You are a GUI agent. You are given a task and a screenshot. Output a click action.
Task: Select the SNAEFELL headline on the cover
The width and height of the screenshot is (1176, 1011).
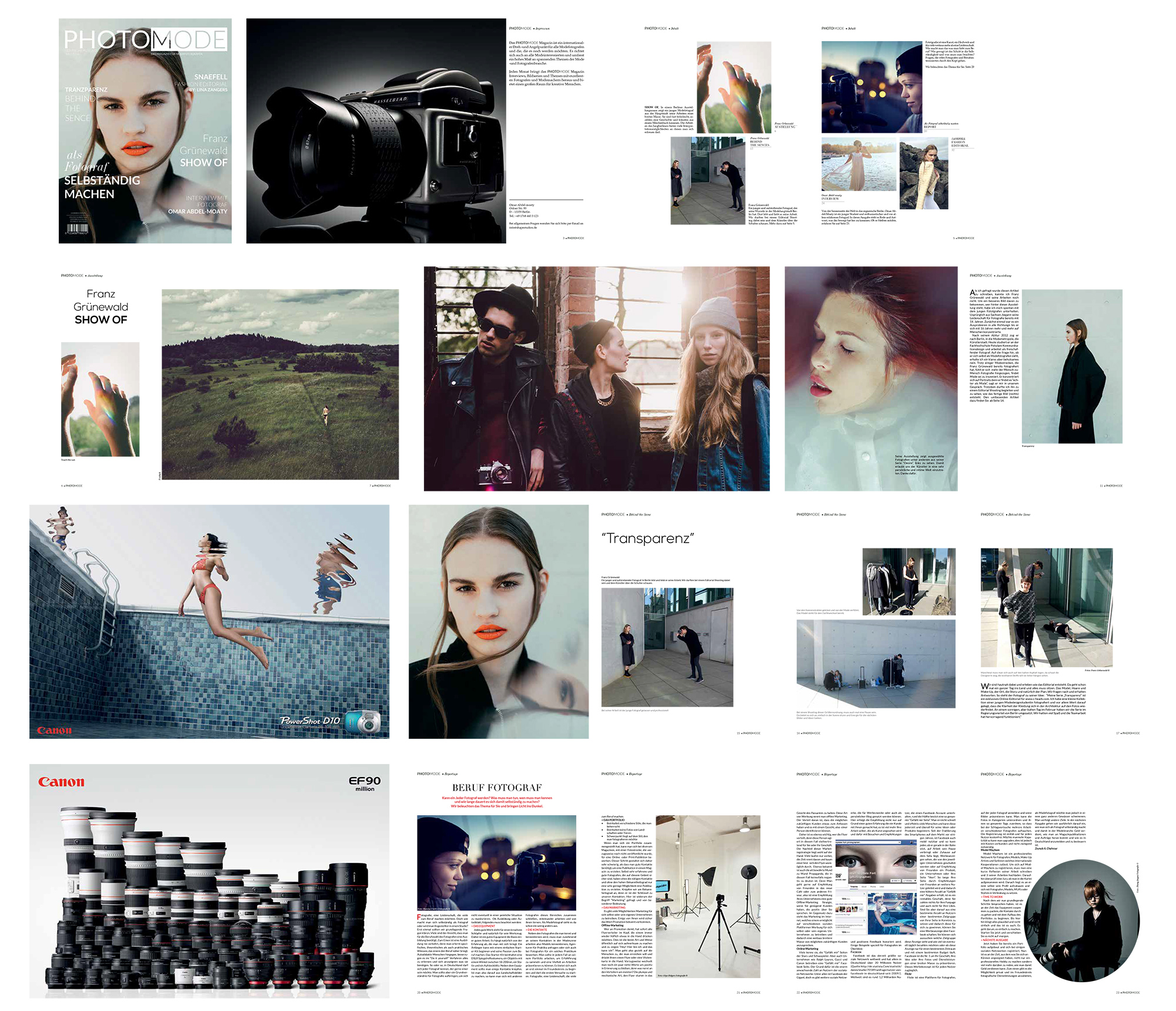point(211,77)
